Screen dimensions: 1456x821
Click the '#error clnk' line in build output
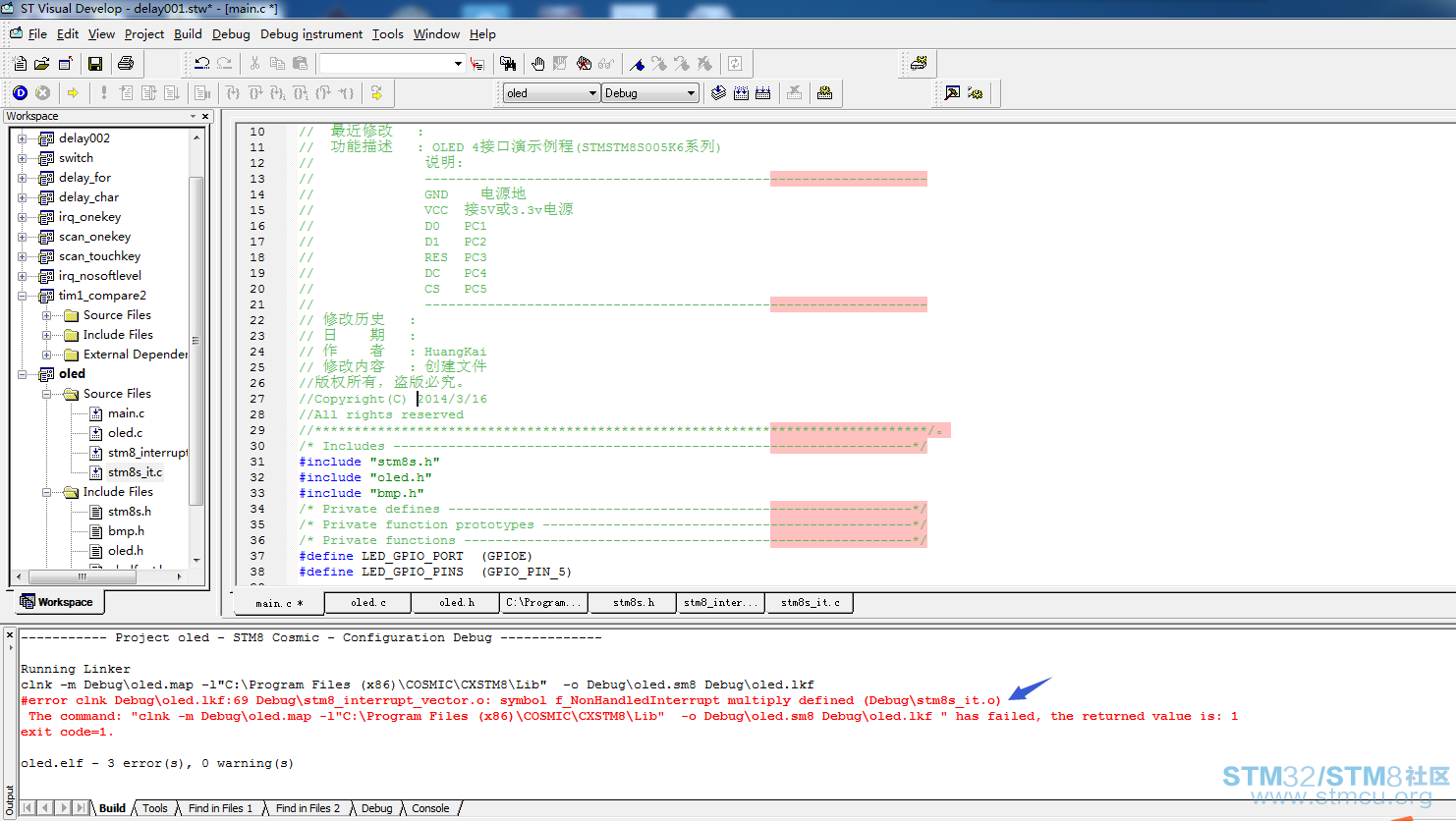click(x=511, y=700)
